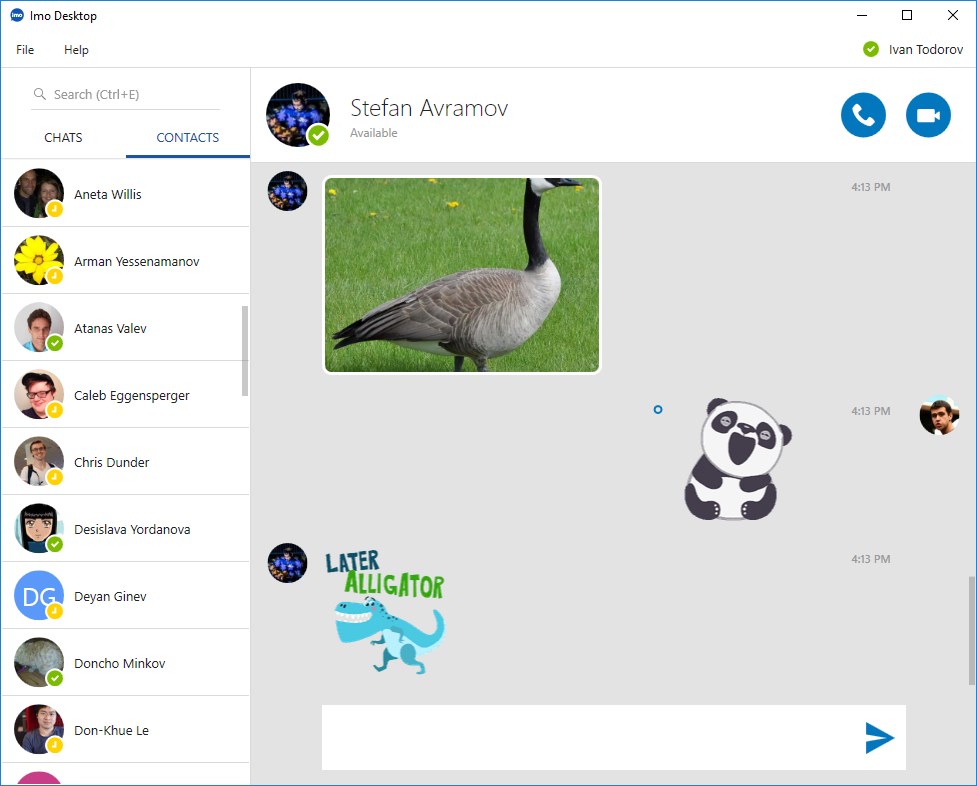The height and width of the screenshot is (786, 977).
Task: Click Stefan Avramov's profile picture in header
Action: (x=297, y=114)
